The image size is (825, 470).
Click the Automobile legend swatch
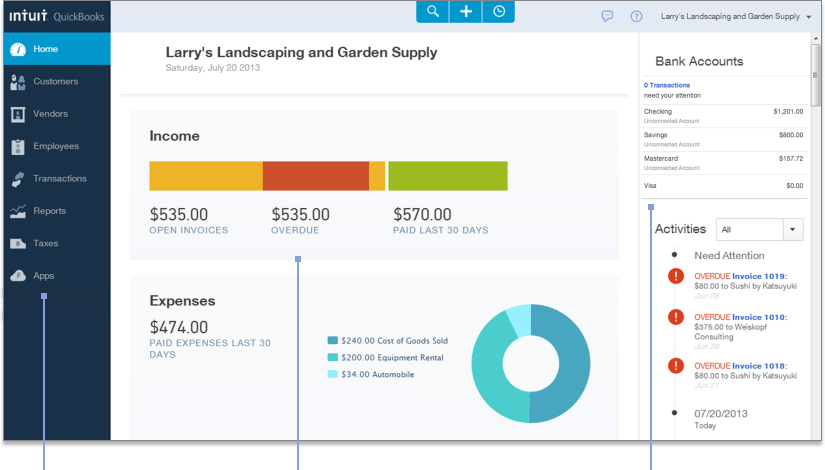tap(333, 374)
